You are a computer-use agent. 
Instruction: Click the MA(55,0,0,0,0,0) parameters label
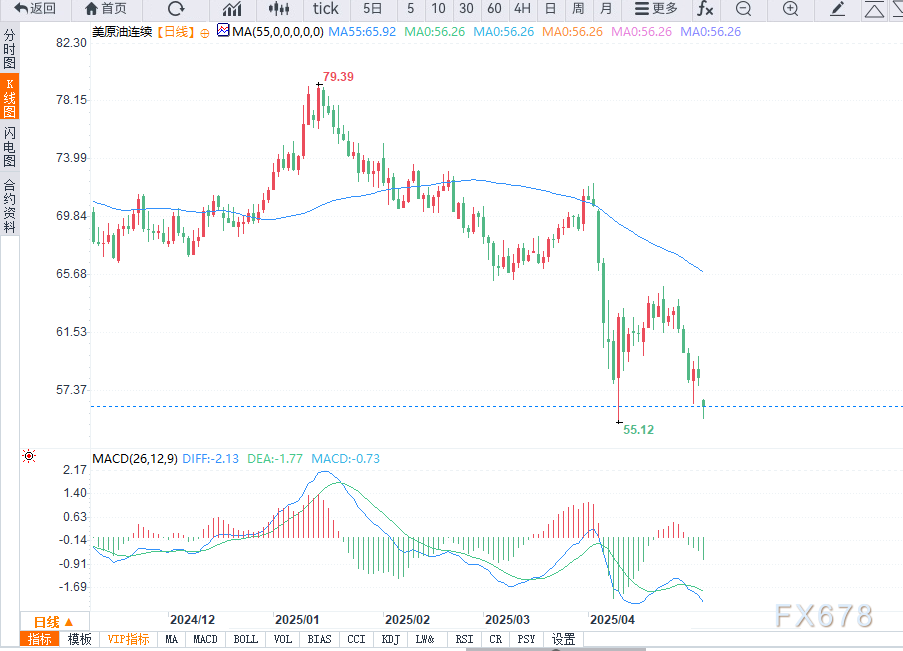278,32
